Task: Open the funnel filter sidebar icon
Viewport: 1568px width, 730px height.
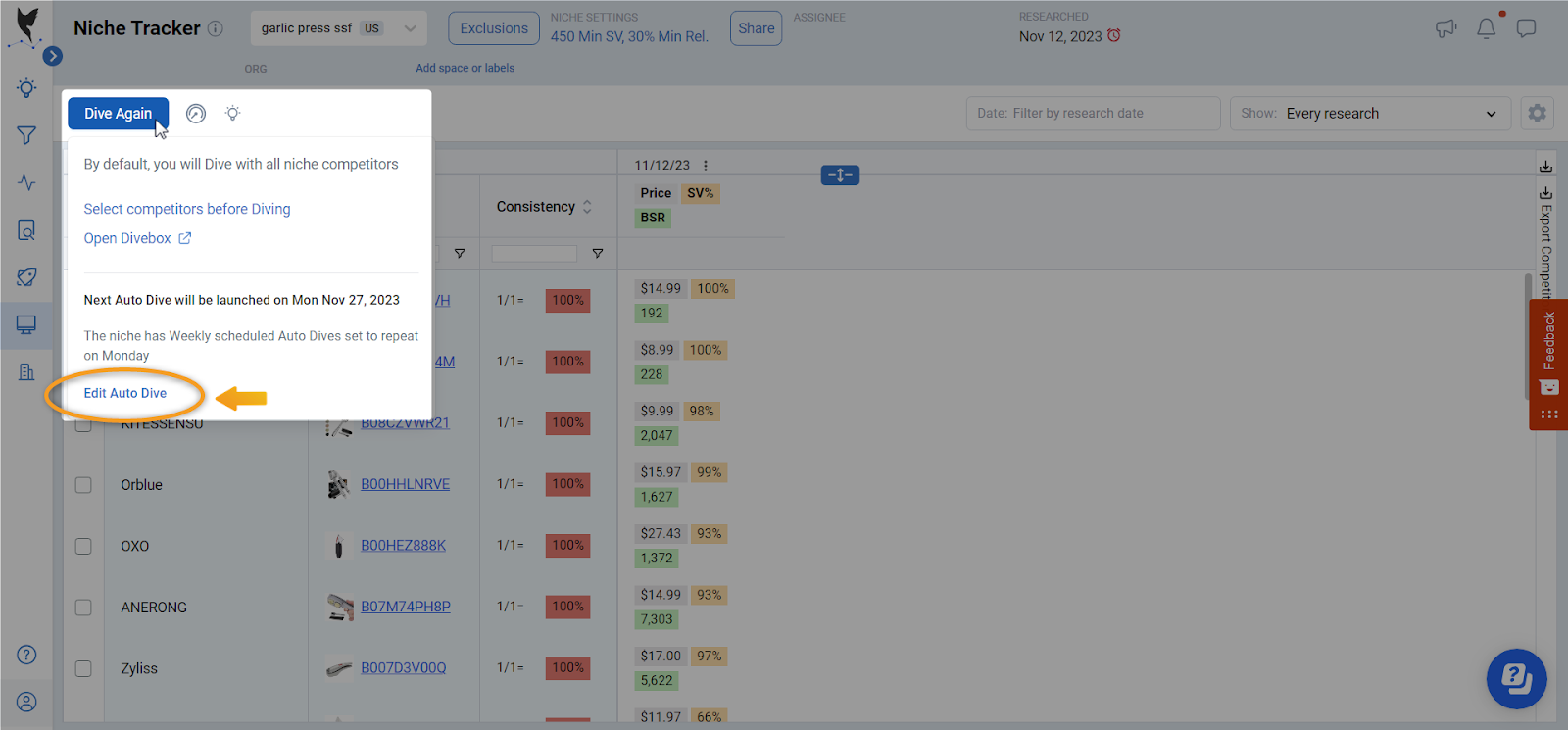Action: click(x=26, y=135)
